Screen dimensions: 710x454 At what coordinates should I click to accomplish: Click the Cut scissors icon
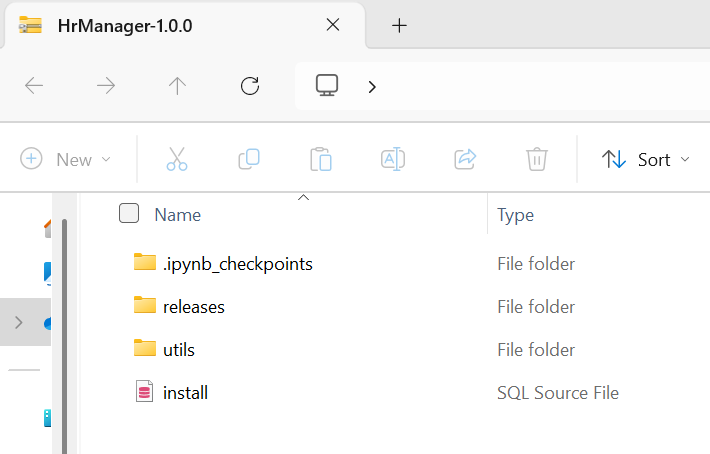pos(177,159)
